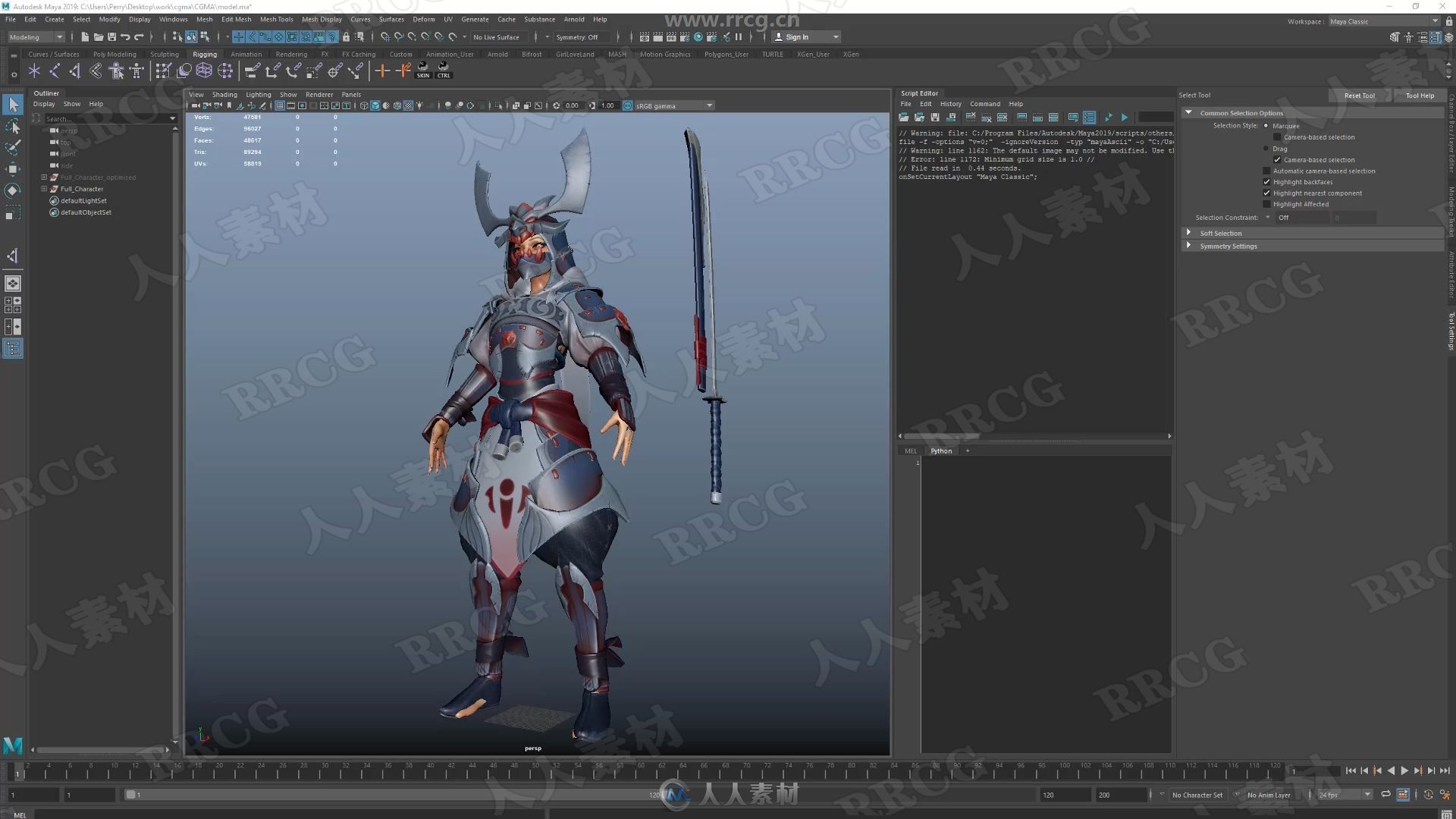Switch to the Poly Modeling shelf tab
1456x819 pixels.
(115, 54)
